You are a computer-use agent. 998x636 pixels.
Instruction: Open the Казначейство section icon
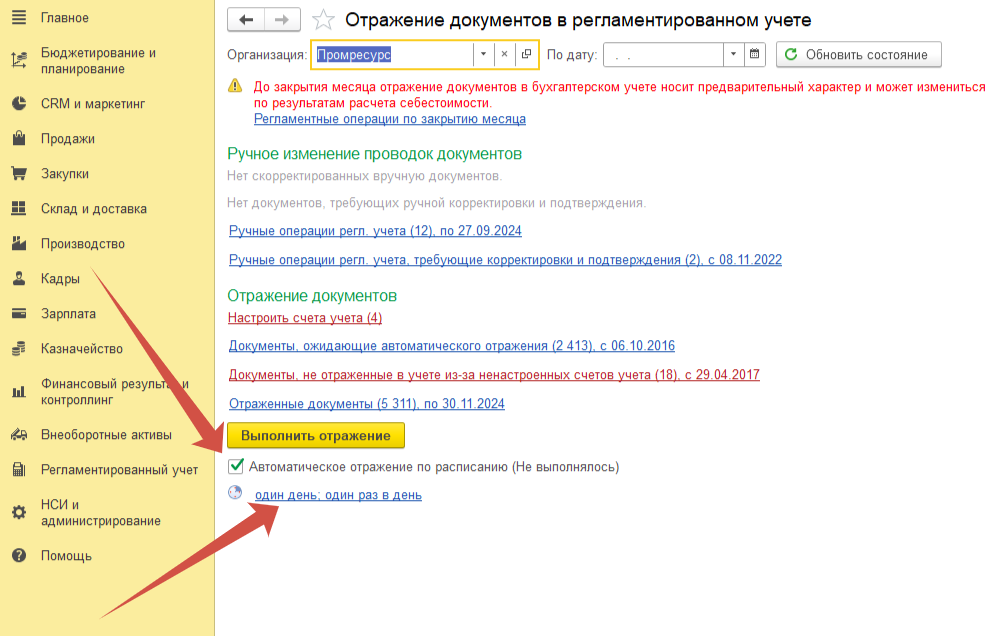(x=18, y=349)
